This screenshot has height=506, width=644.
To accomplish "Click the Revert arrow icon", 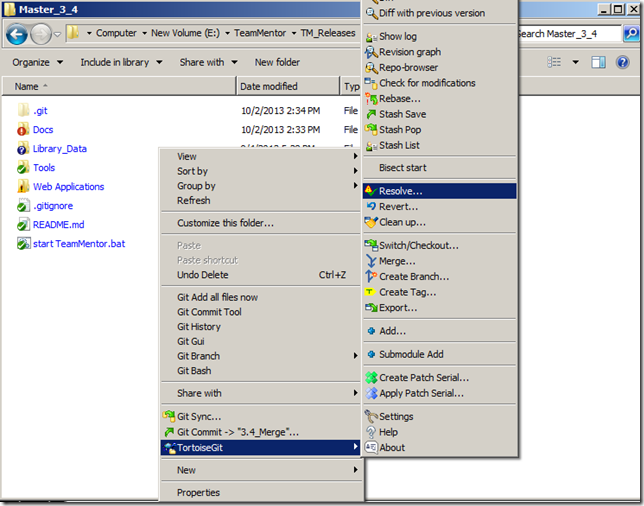I will [x=371, y=207].
